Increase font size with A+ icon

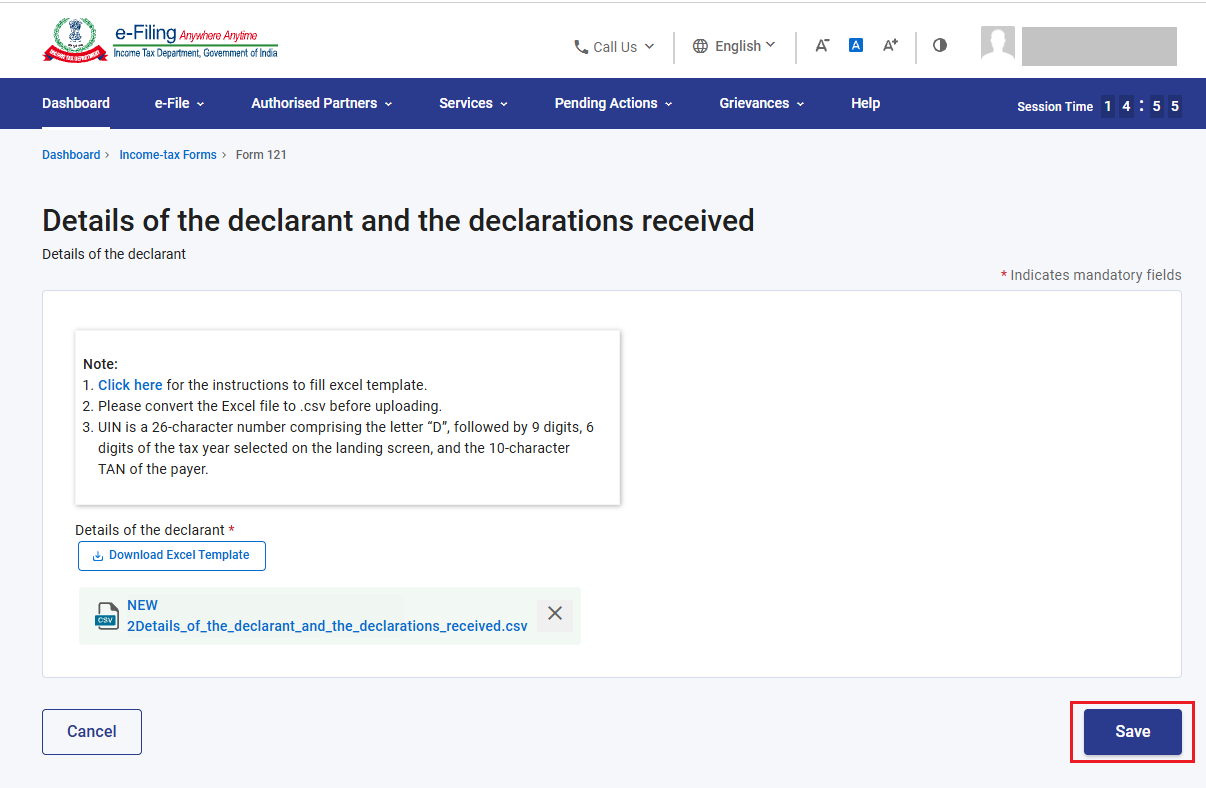tap(890, 45)
